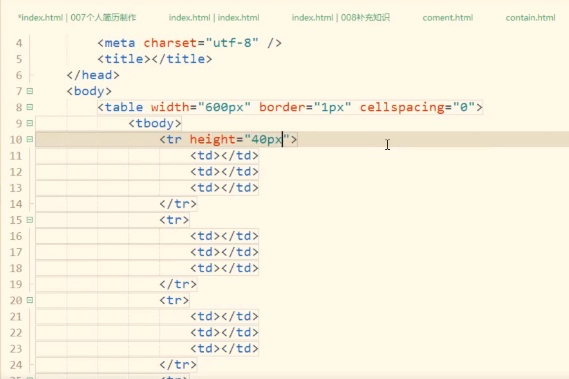Screen dimensions: 569x379
Task: Open the contain.html tab
Action: coord(530,17)
